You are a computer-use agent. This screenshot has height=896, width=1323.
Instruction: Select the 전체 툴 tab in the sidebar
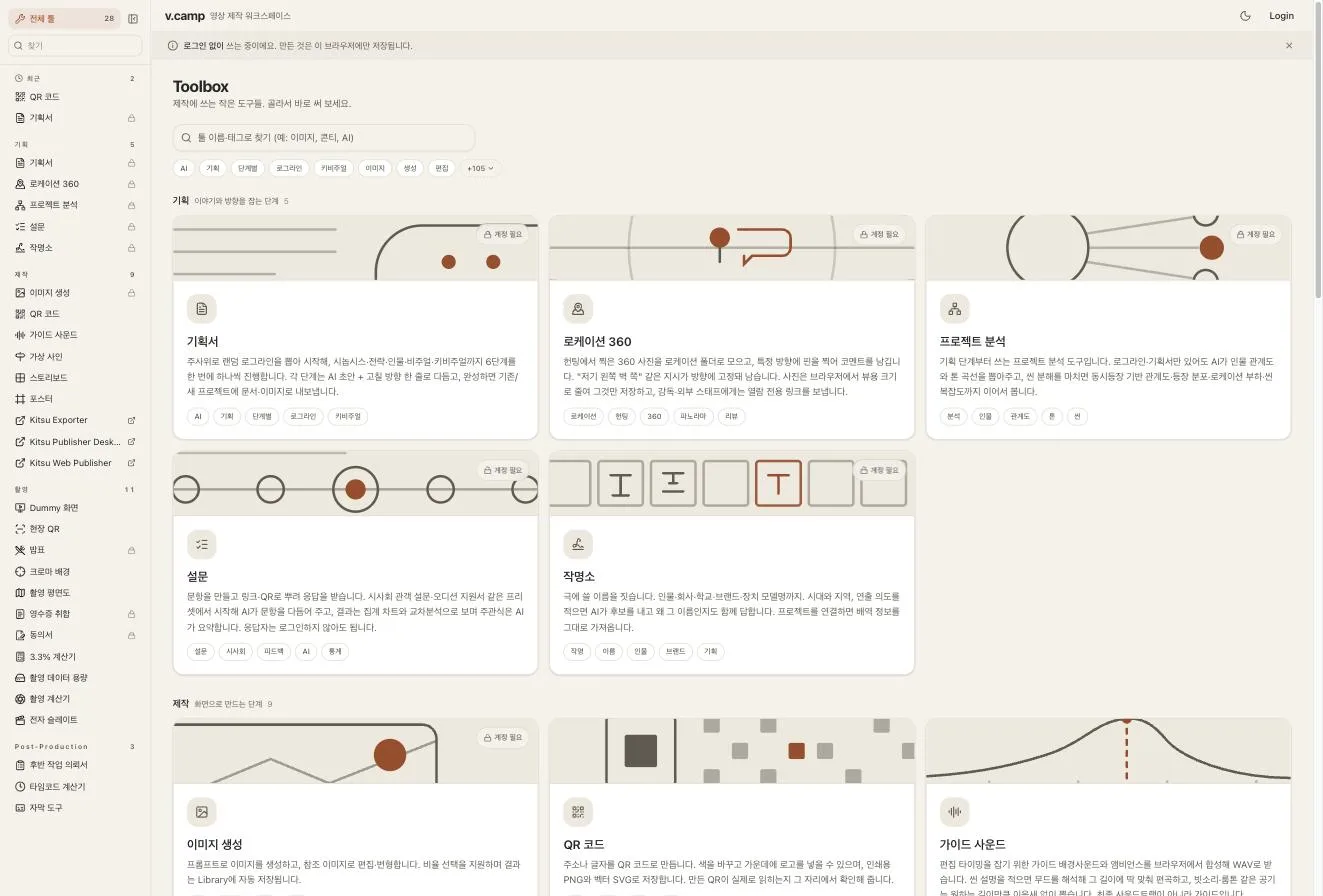point(64,18)
